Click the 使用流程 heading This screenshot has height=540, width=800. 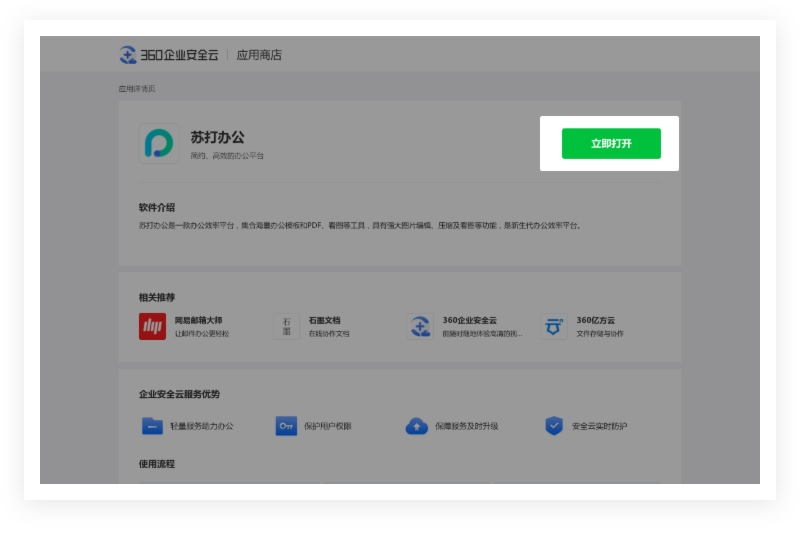pyautogui.click(x=157, y=464)
